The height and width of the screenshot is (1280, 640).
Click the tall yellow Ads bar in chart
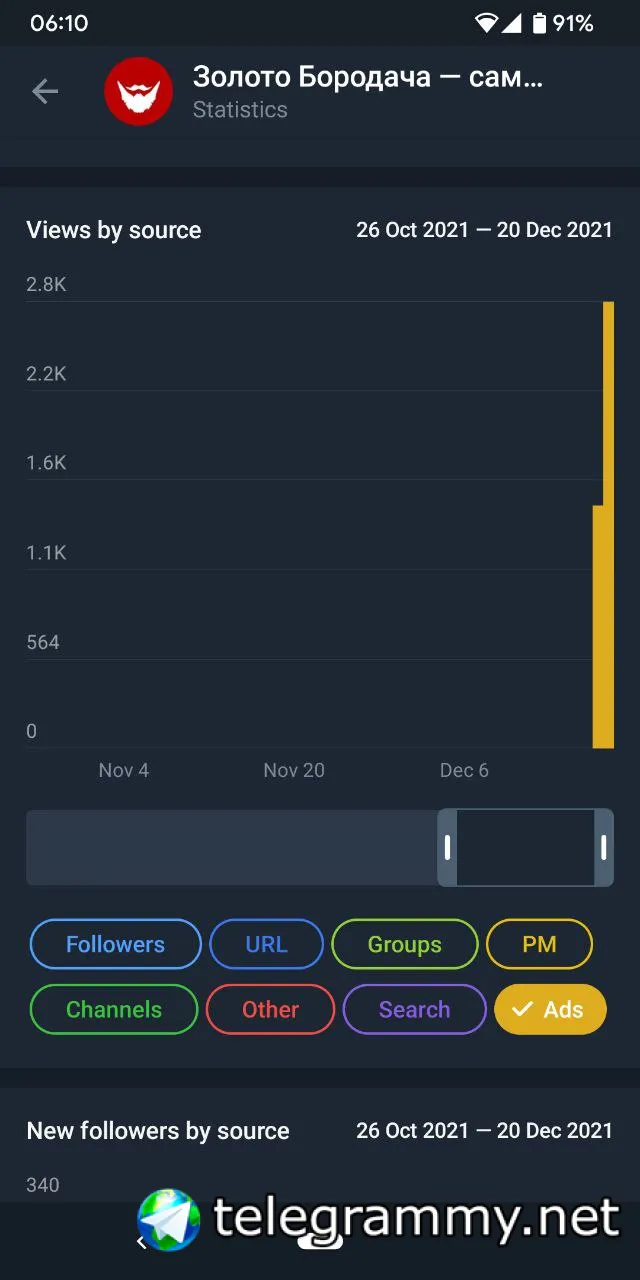pyautogui.click(x=608, y=525)
